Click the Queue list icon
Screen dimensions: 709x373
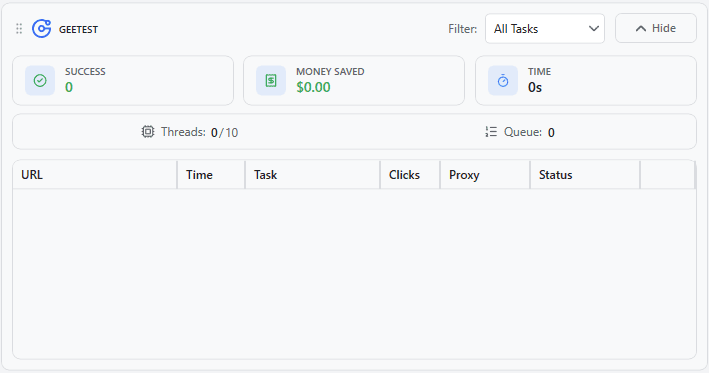[x=491, y=132]
